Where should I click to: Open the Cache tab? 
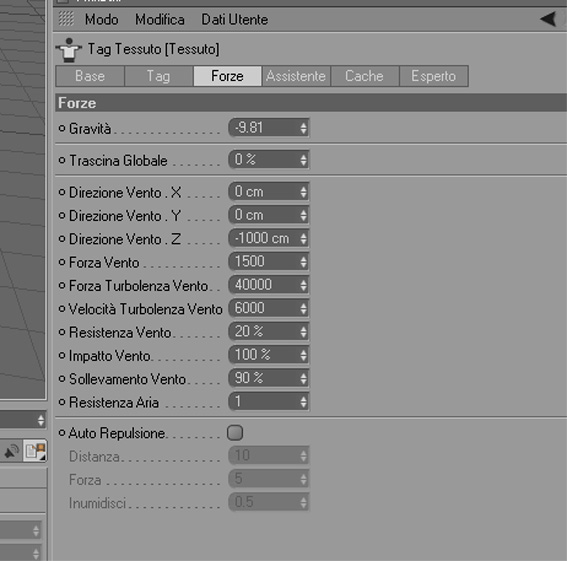(x=364, y=76)
